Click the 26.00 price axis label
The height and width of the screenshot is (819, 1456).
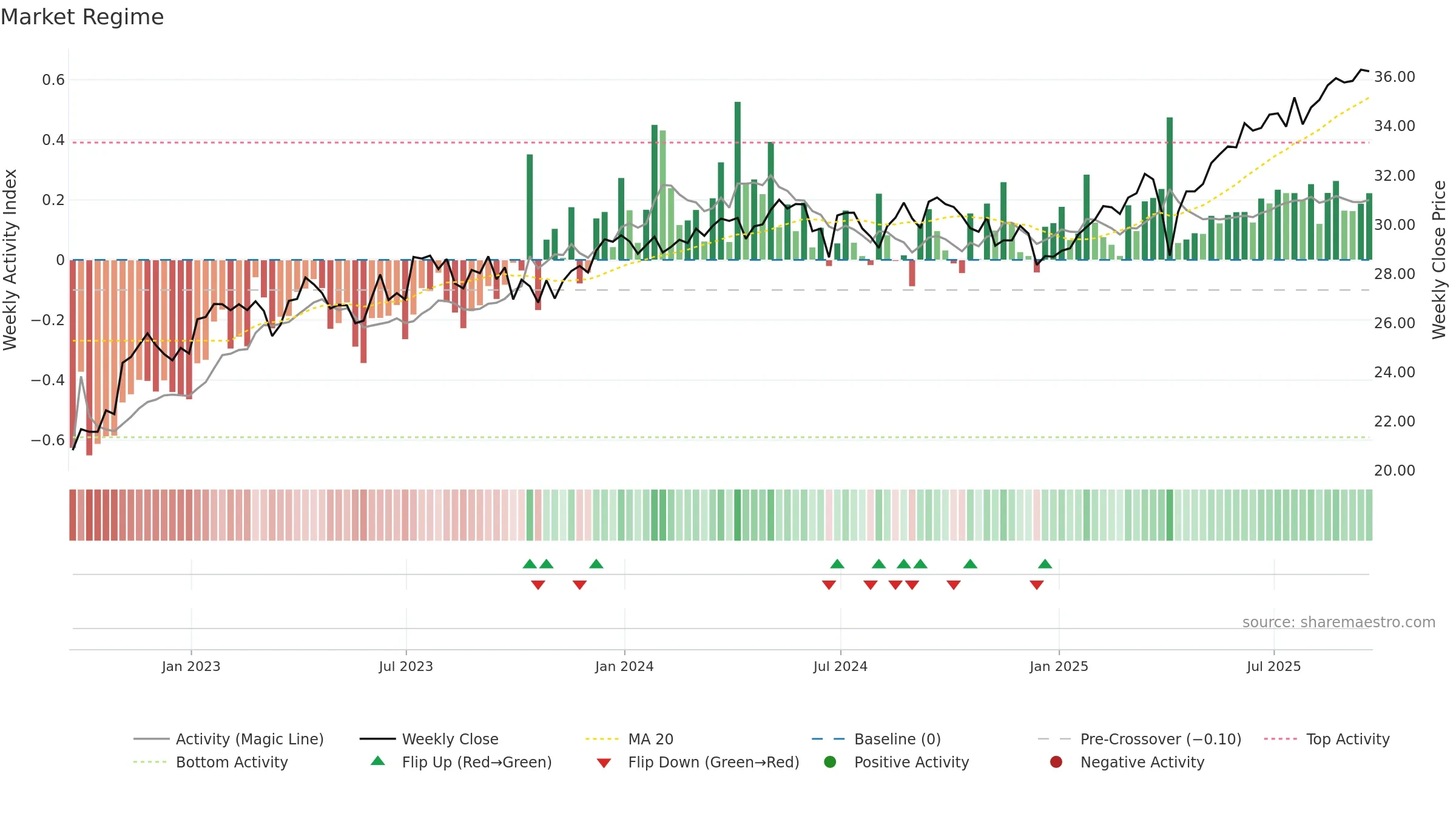1395,323
